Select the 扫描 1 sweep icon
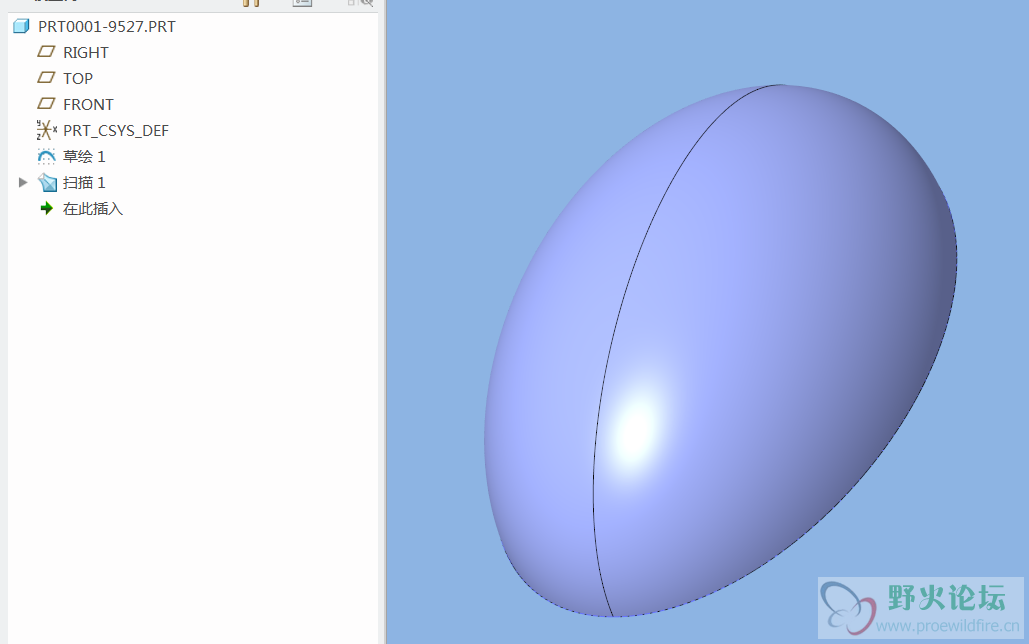 (47, 182)
